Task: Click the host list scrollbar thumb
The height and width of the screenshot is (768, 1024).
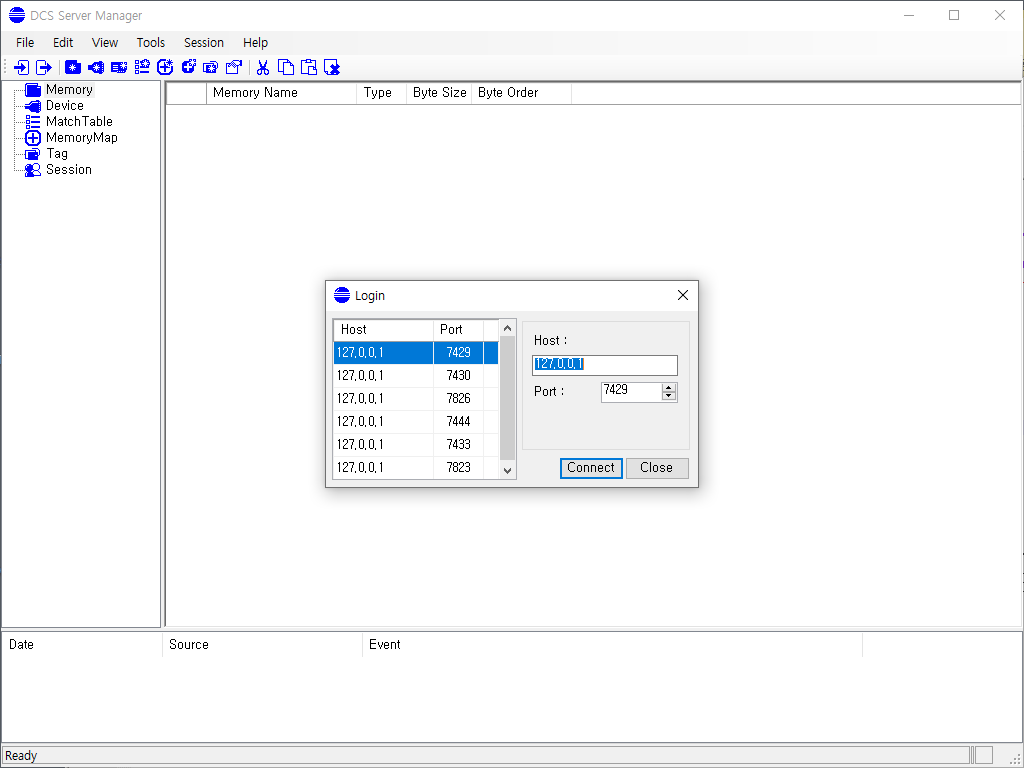Action: coord(507,398)
